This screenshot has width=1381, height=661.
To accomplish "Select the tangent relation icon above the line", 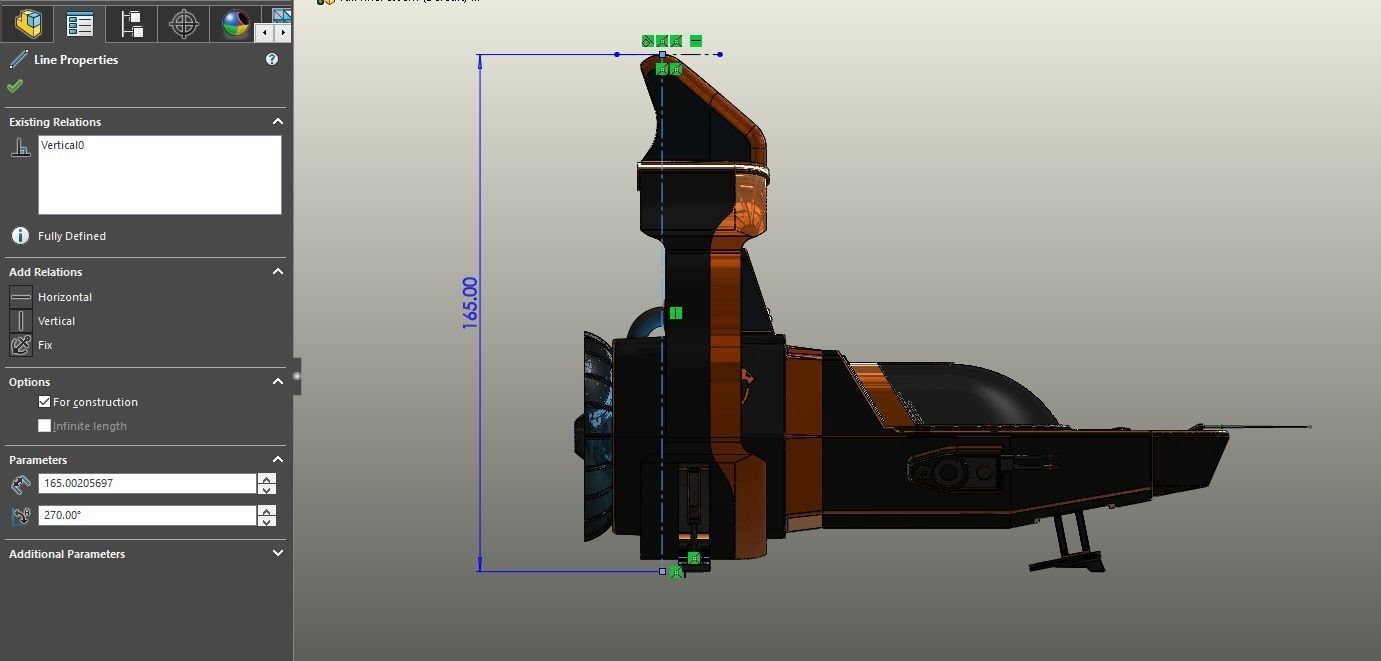I will pyautogui.click(x=648, y=41).
